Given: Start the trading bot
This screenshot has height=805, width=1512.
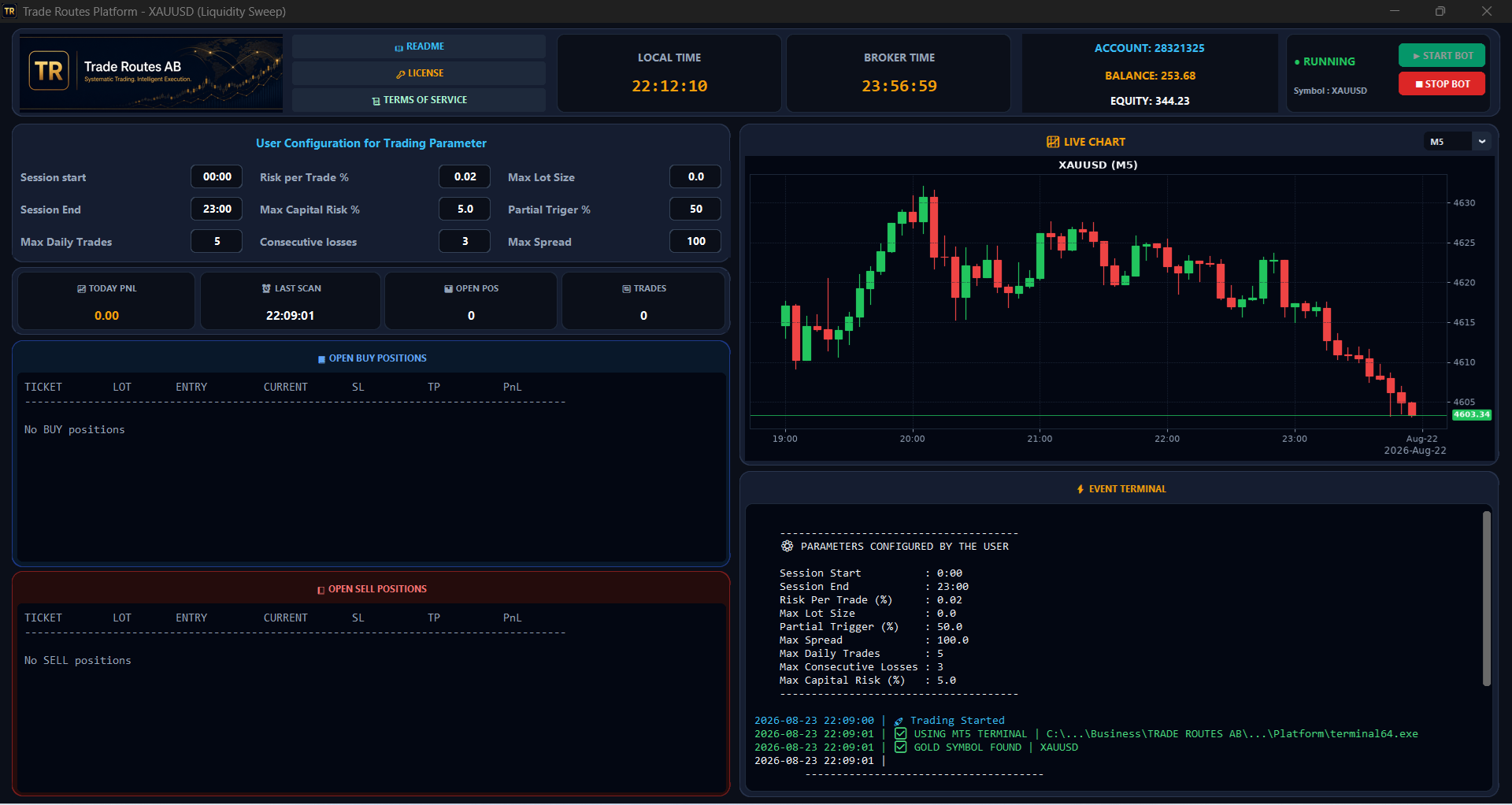Looking at the screenshot, I should point(1442,56).
